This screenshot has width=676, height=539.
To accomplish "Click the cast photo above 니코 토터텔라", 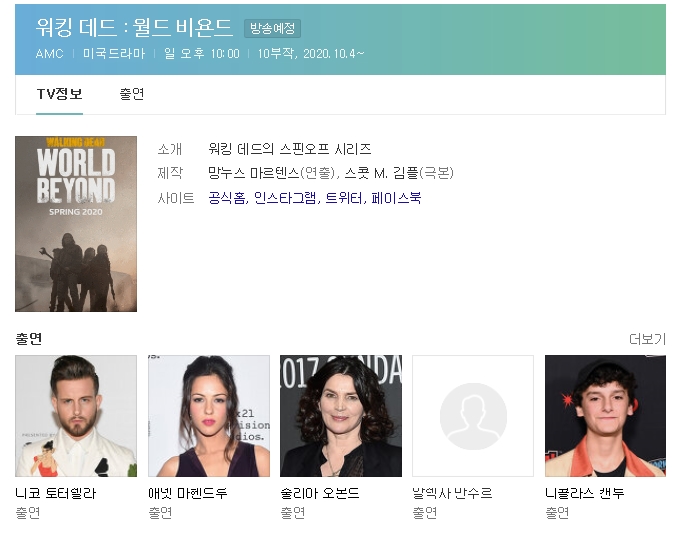I will (76, 415).
